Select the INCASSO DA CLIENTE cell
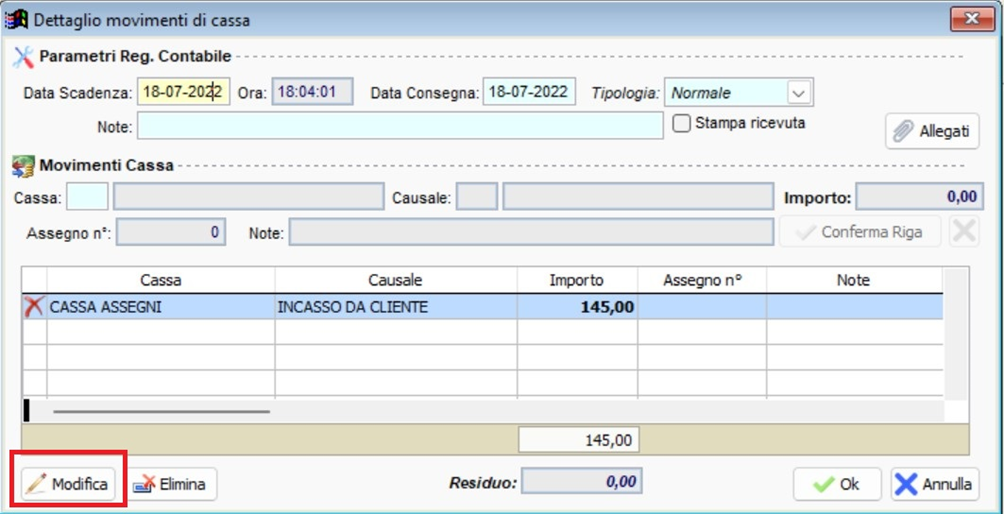Image resolution: width=1004 pixels, height=514 pixels. (396, 307)
